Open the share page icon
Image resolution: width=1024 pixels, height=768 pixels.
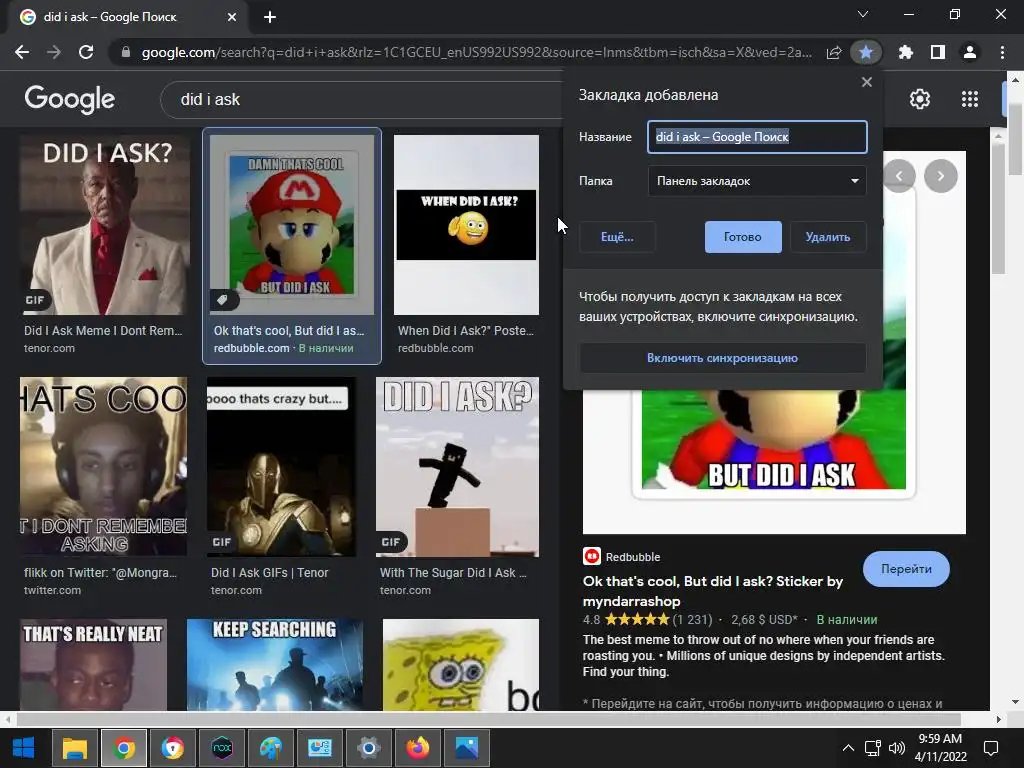(834, 52)
